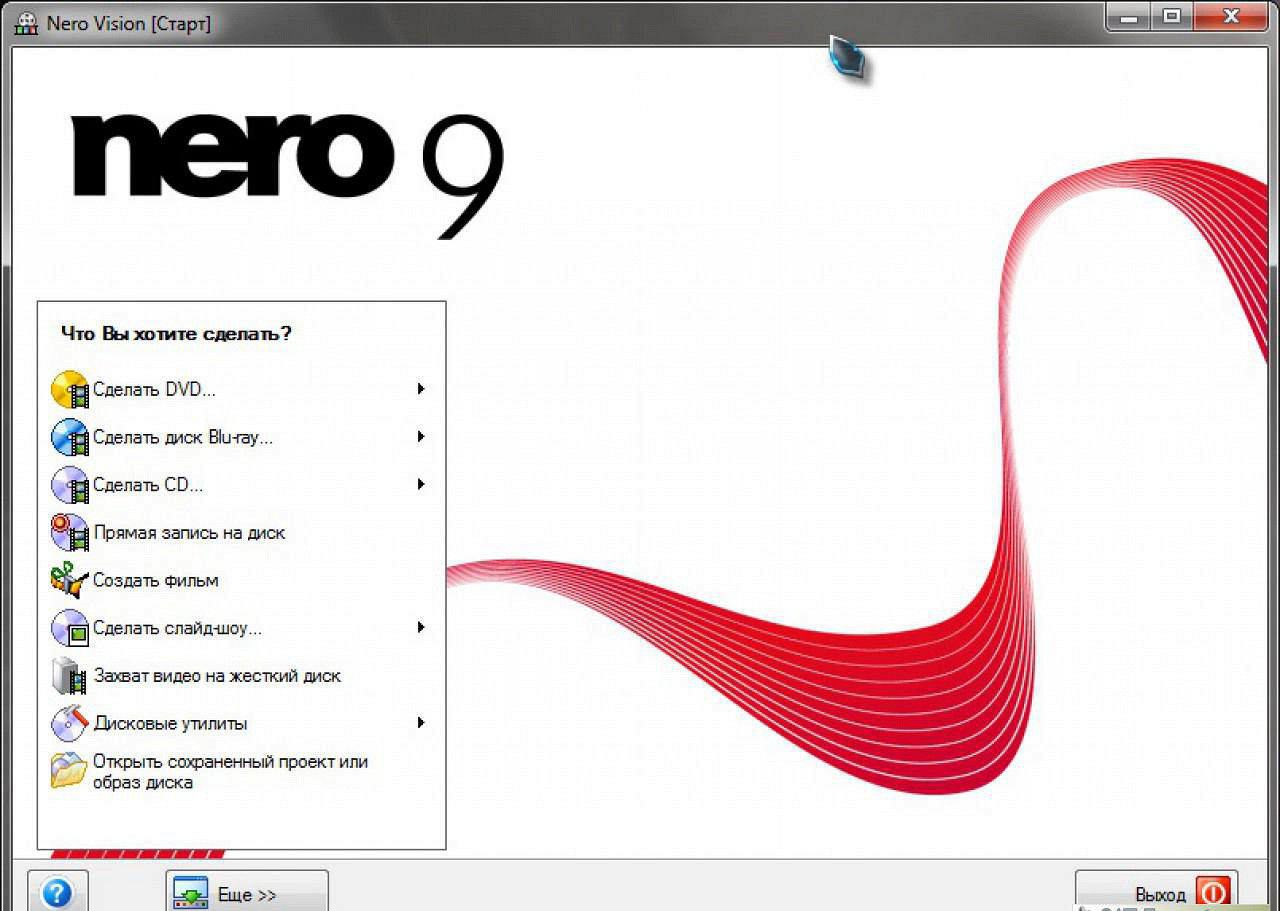Expand the Сделать DVD submenu arrow
This screenshot has width=1280, height=911.
(422, 389)
